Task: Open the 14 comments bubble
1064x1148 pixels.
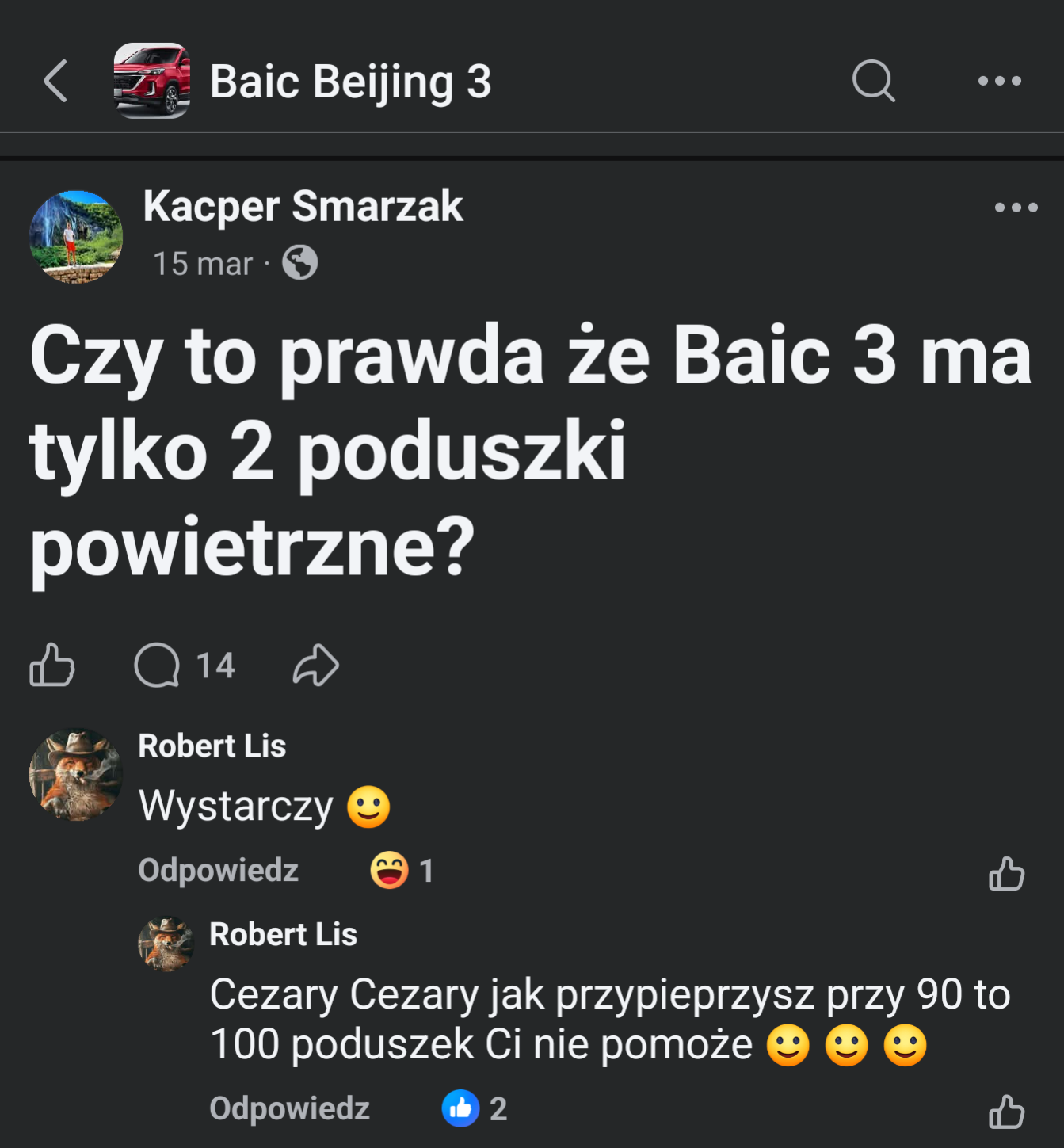Action: point(185,666)
